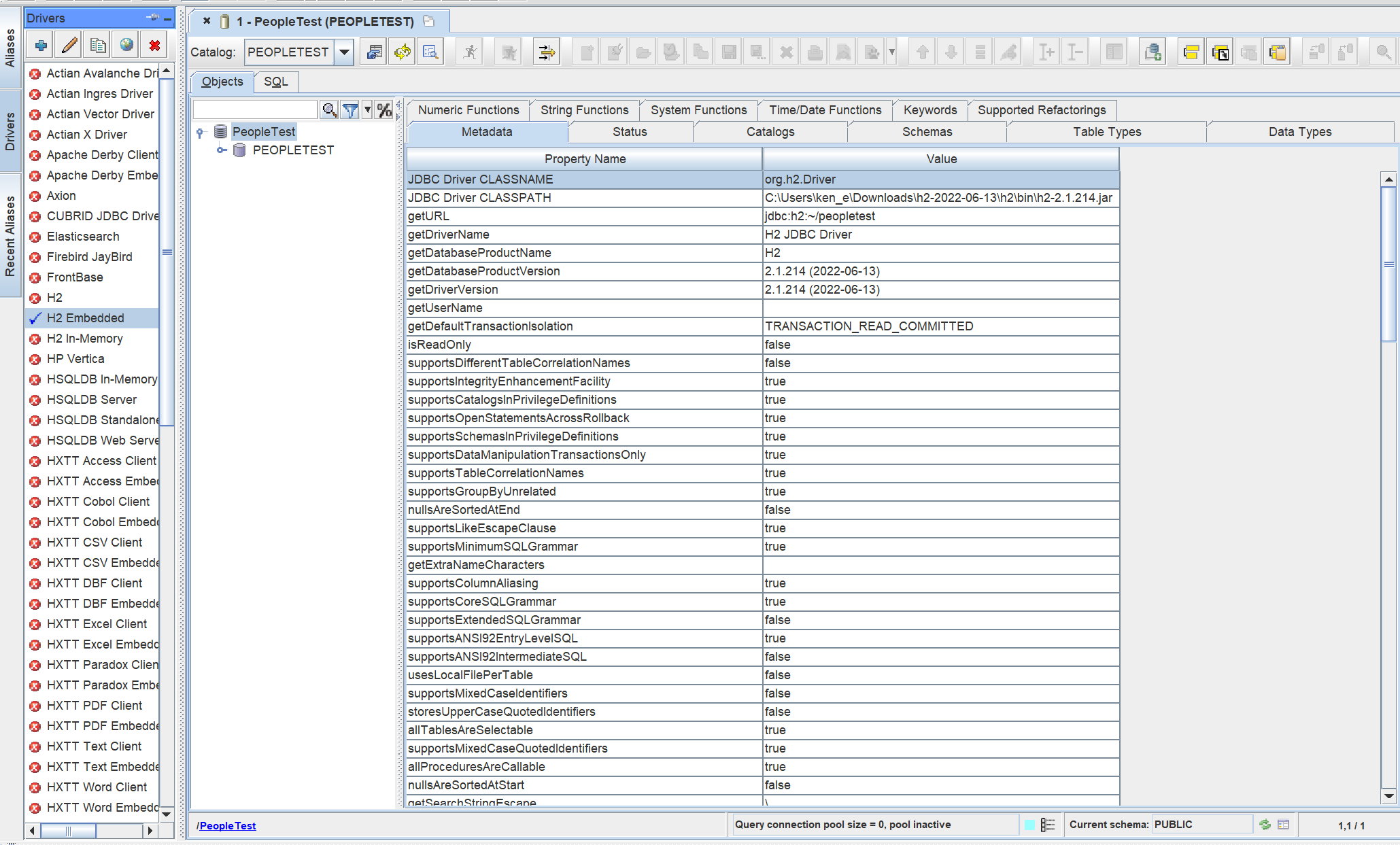Click the refresh schema icon in status bar
Image resolution: width=1400 pixels, height=845 pixels.
point(1265,825)
